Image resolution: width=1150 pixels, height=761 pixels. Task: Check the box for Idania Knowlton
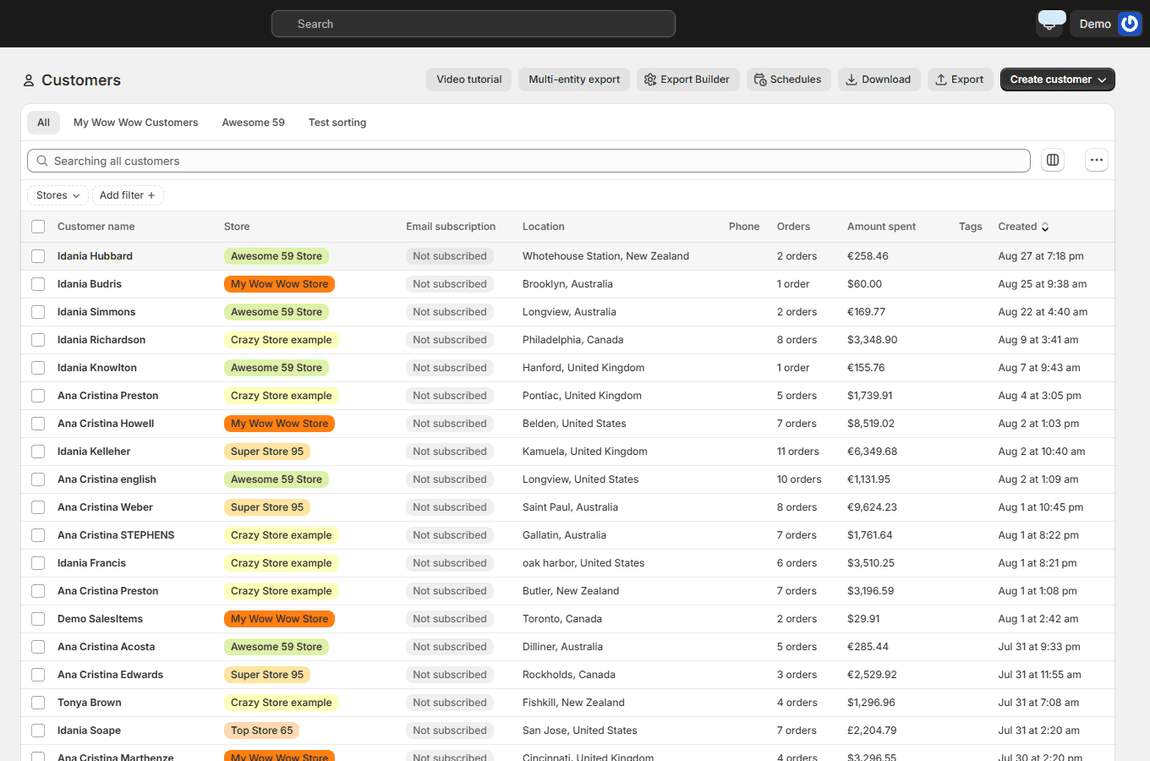point(38,367)
